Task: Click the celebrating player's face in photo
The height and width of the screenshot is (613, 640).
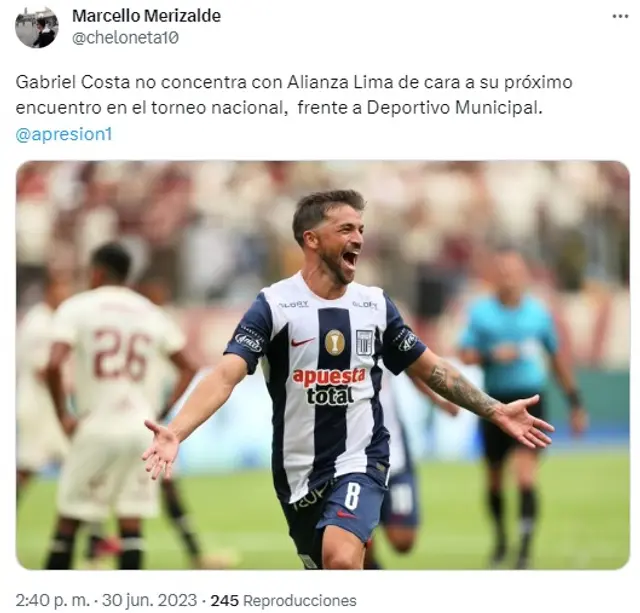Action: coord(339,245)
